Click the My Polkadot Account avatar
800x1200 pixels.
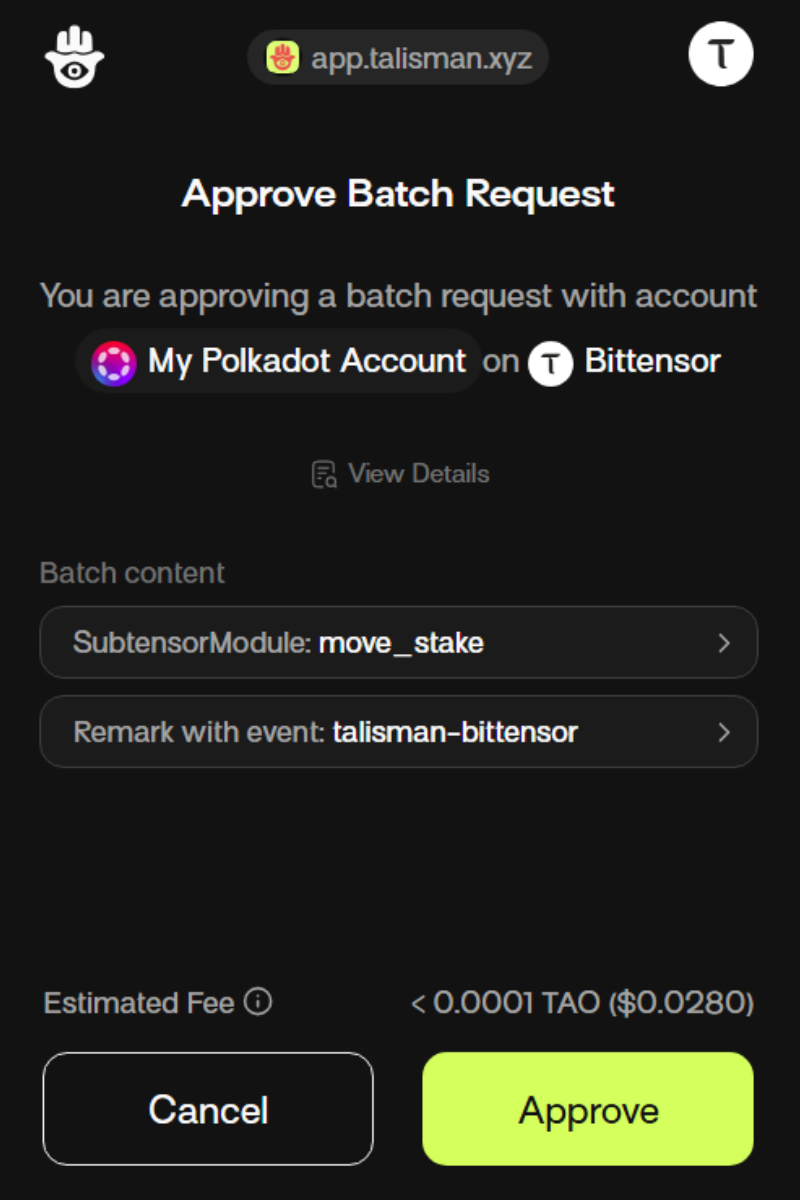pyautogui.click(x=114, y=362)
